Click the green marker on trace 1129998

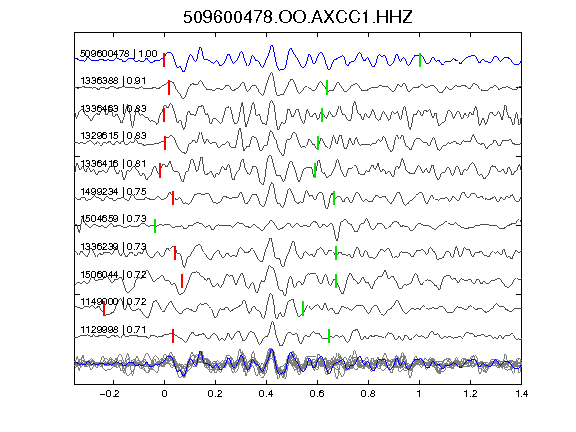click(x=329, y=336)
